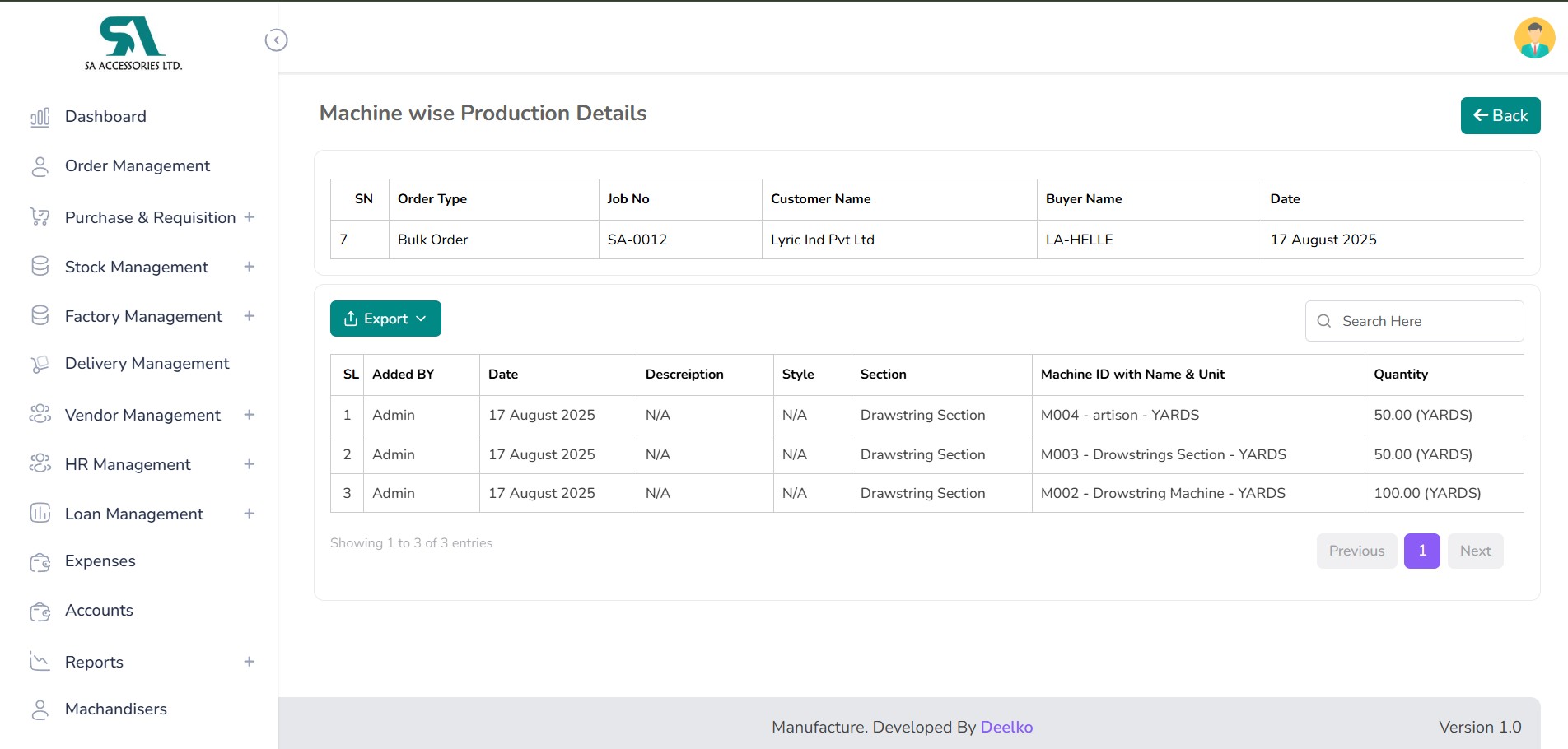This screenshot has width=1568, height=749.
Task: Follow the Deelko developer link
Action: tap(1006, 727)
